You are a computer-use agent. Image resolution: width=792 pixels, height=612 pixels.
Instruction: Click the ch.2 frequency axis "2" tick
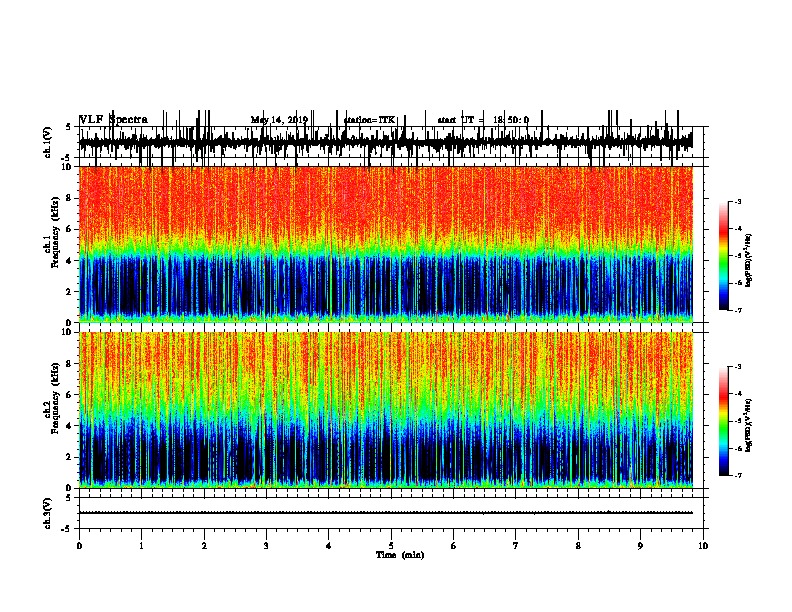pos(70,457)
